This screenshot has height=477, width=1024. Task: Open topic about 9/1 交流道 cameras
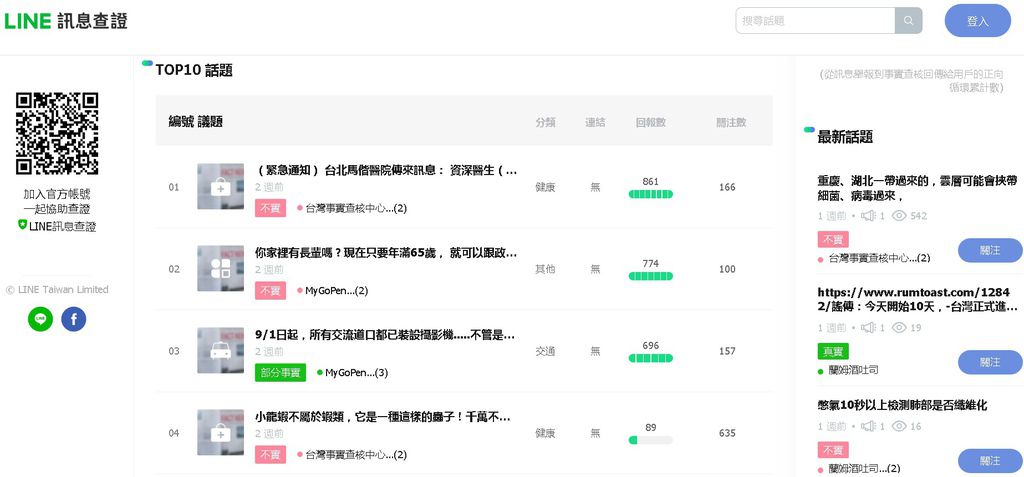pyautogui.click(x=384, y=334)
